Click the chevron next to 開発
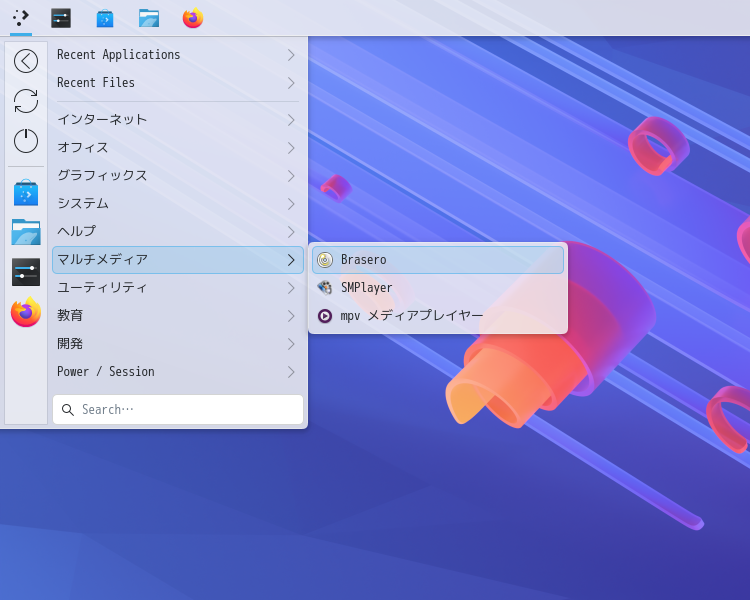Image resolution: width=750 pixels, height=600 pixels. coord(291,344)
